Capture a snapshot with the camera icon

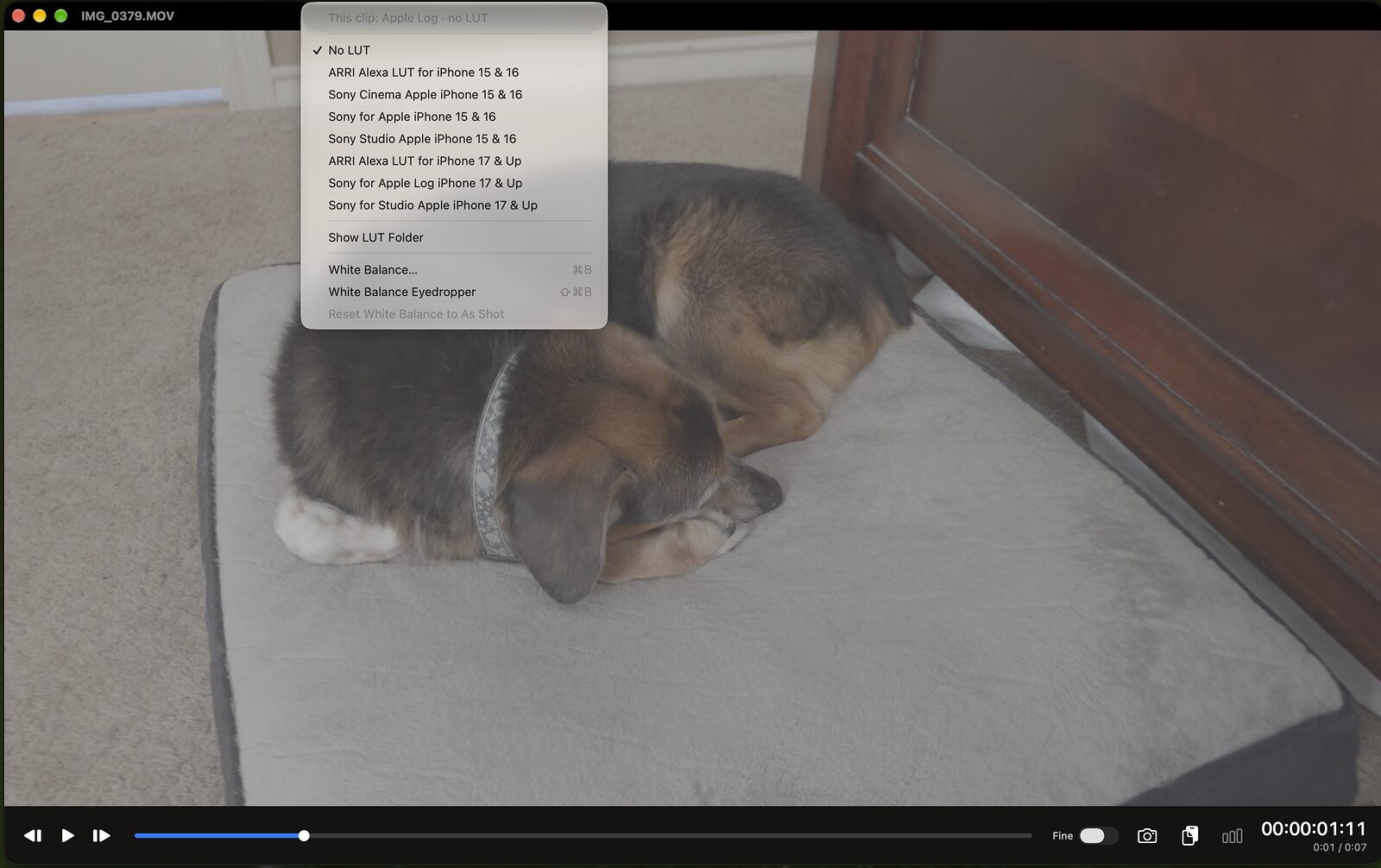pos(1147,835)
